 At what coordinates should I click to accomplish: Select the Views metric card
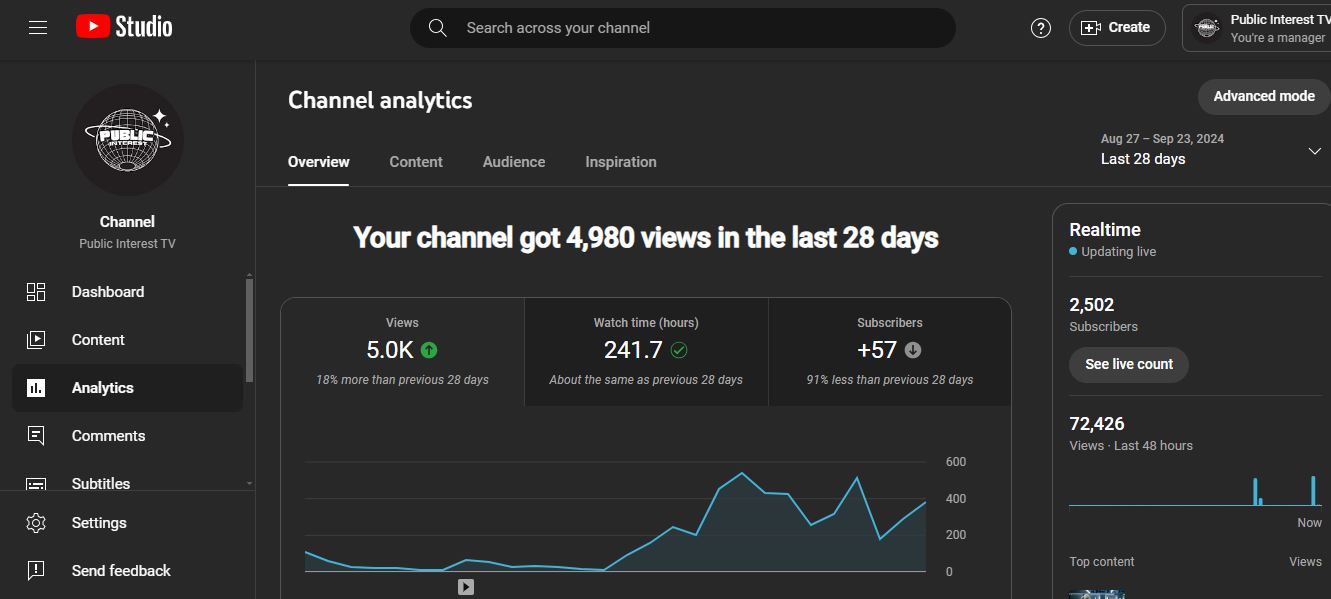tap(402, 352)
